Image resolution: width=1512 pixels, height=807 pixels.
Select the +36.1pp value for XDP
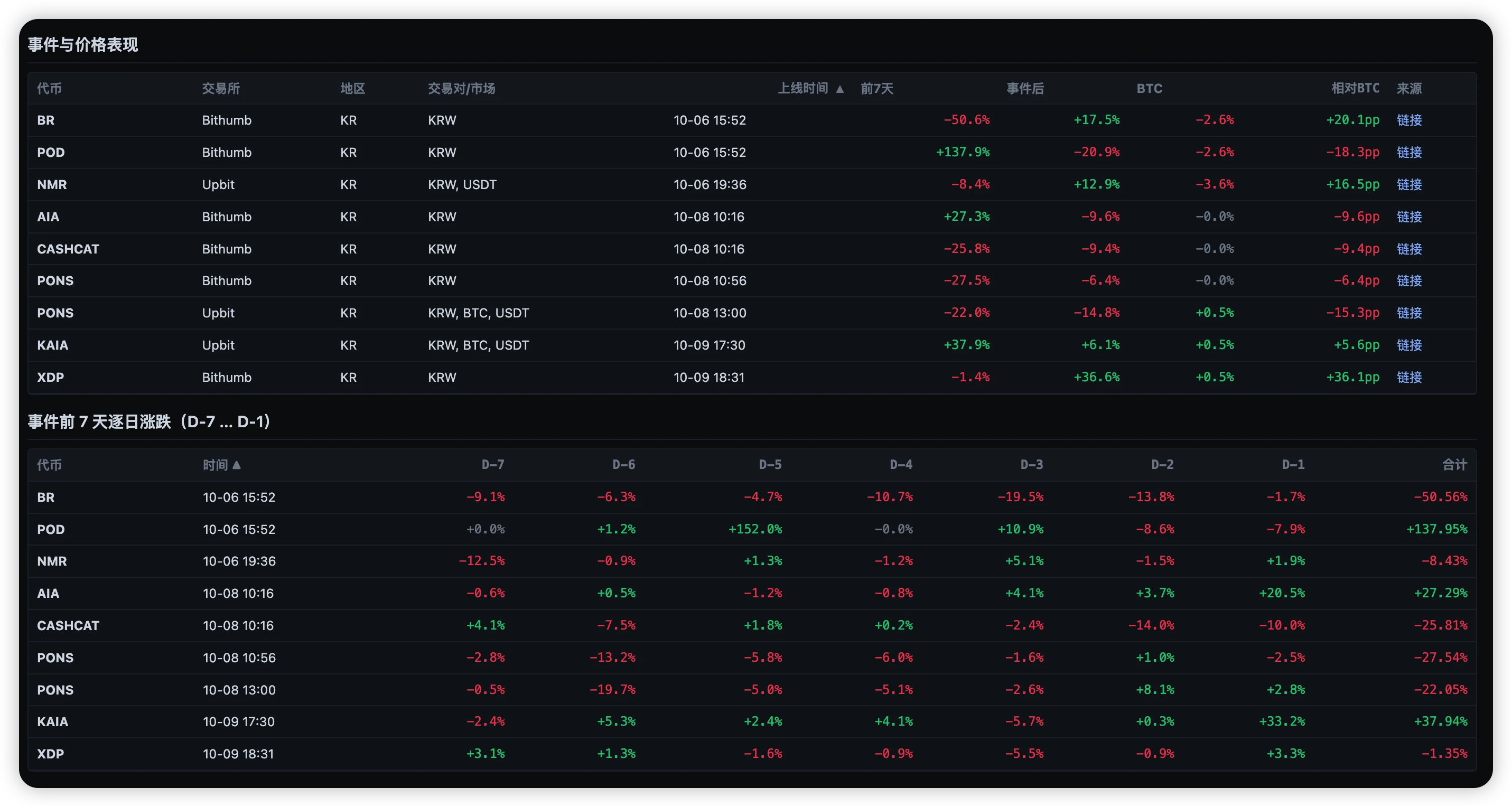(1353, 378)
